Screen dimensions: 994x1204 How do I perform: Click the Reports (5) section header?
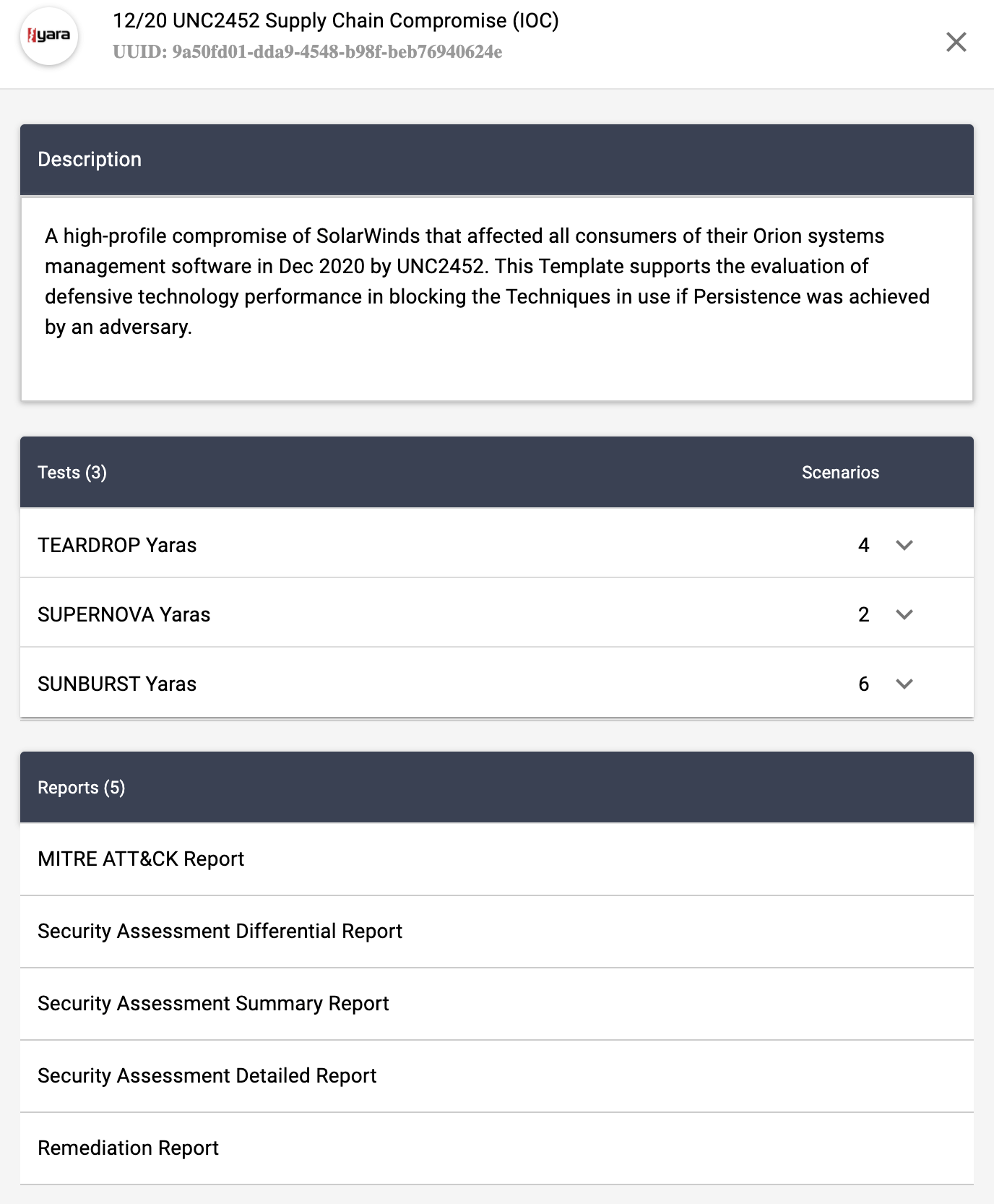(81, 787)
